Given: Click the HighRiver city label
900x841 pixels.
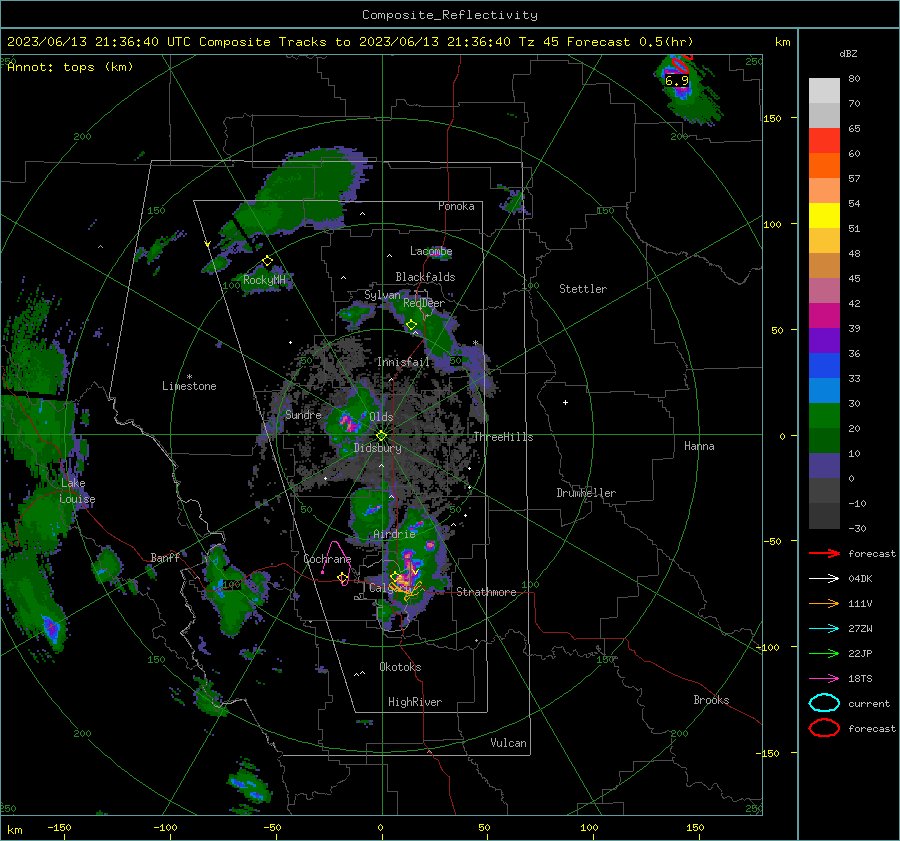Looking at the screenshot, I should click(x=415, y=702).
